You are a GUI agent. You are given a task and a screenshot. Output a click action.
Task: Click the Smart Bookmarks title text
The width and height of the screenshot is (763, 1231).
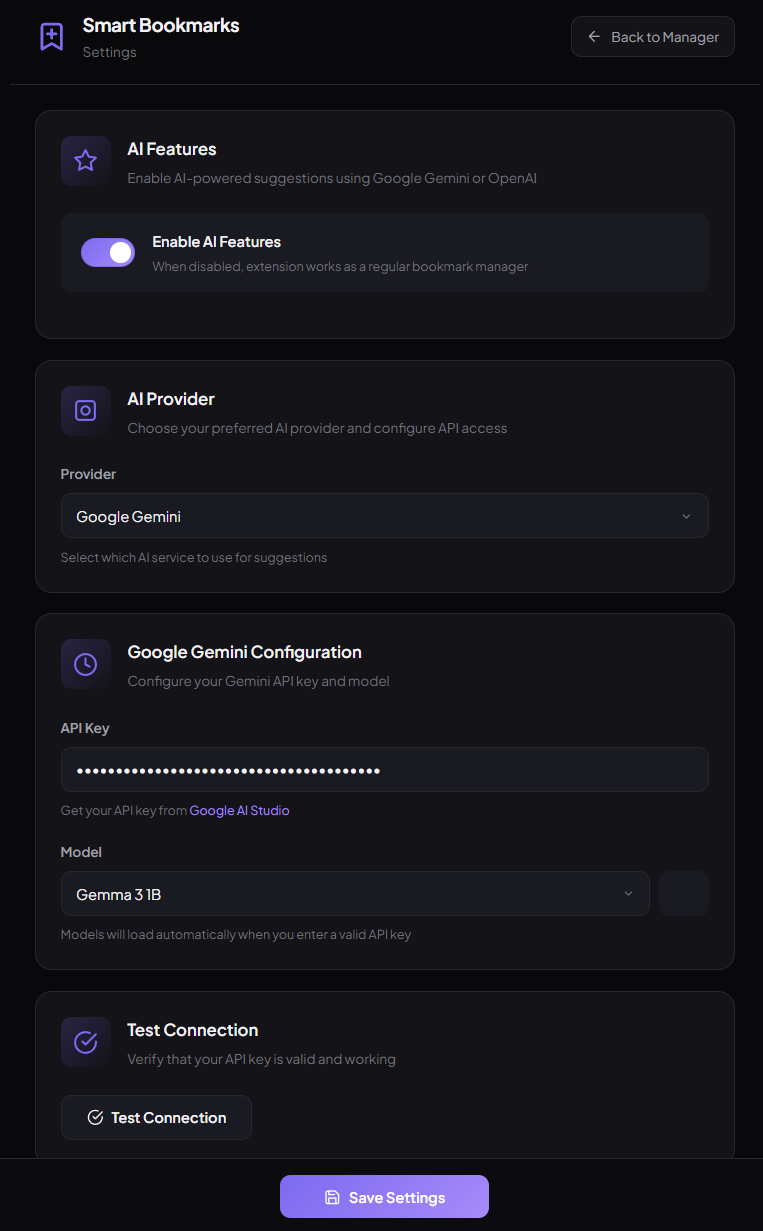tap(161, 25)
